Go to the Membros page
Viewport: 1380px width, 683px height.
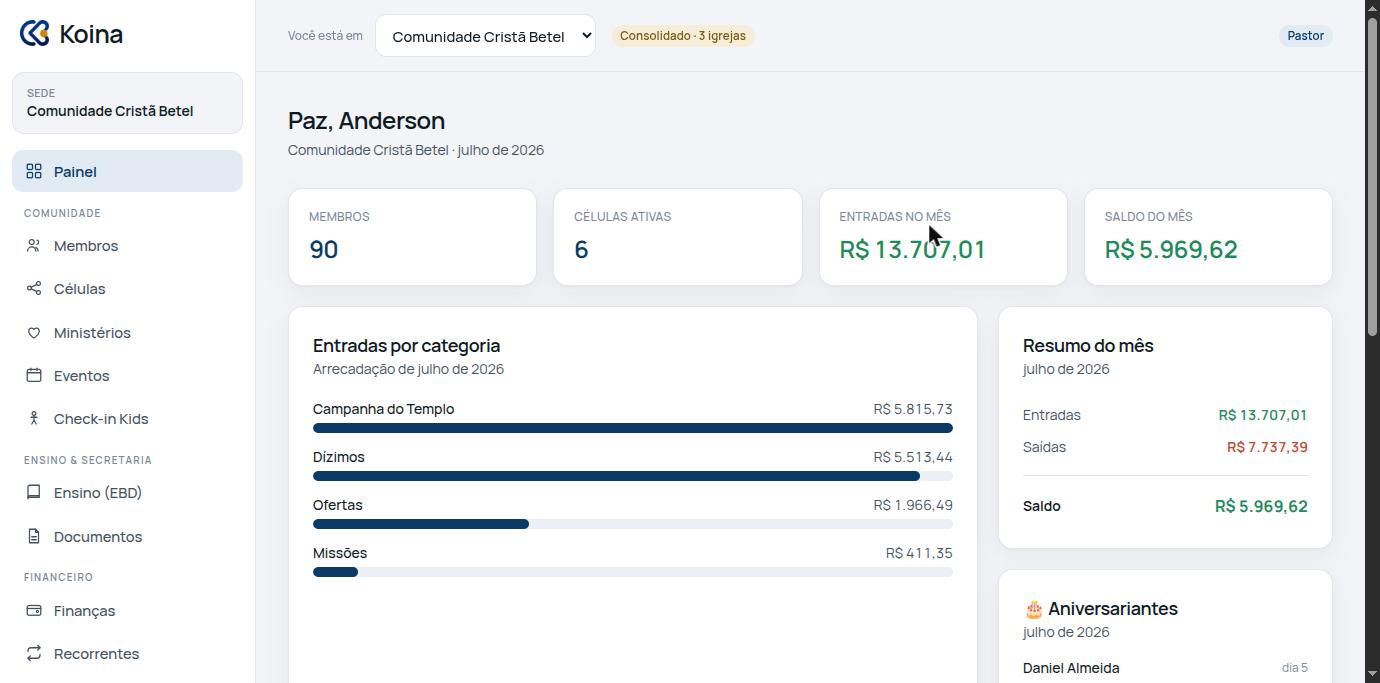(x=127, y=245)
